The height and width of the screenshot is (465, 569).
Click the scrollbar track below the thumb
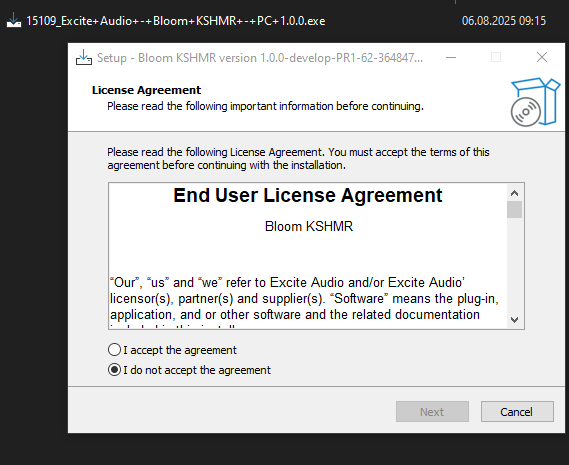click(x=514, y=265)
